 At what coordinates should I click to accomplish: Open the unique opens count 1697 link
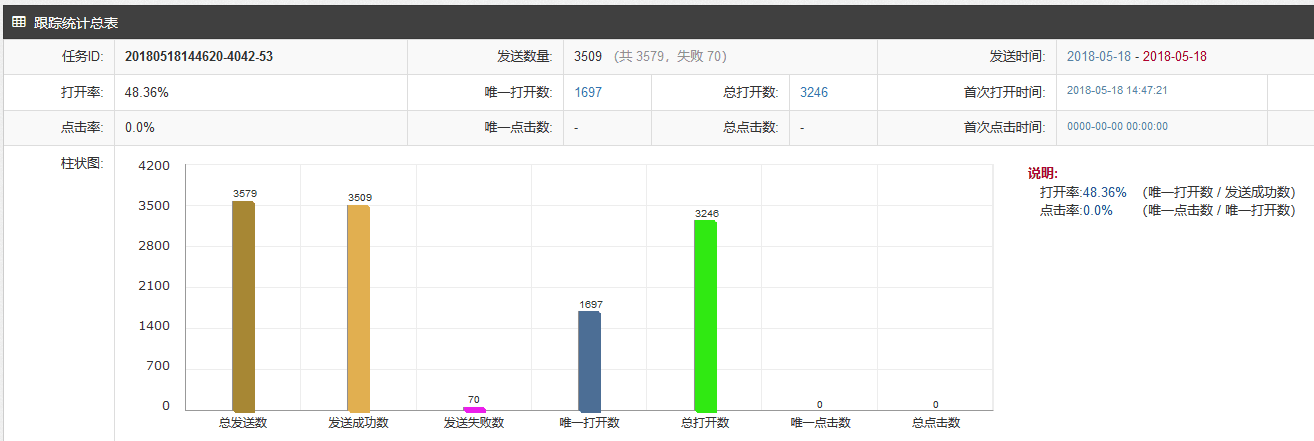(x=588, y=92)
